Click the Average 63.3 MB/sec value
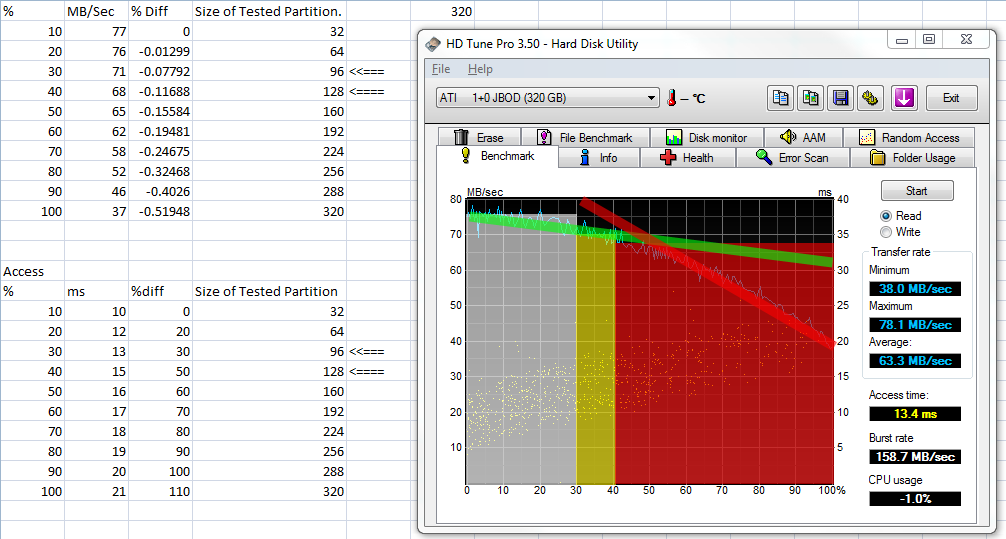Screen dimensions: 1006x539 915,361
